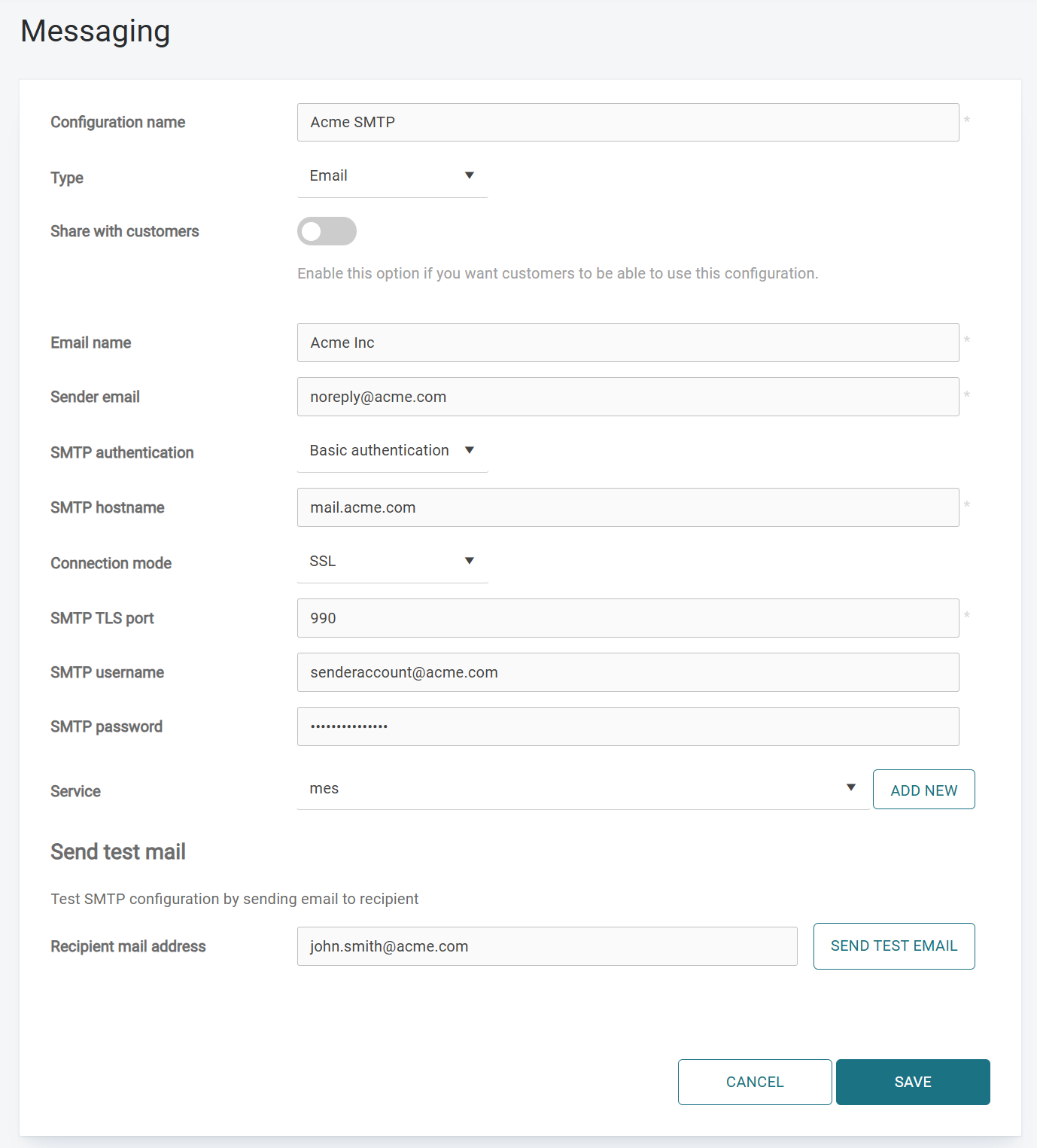Select the Sender email input
The height and width of the screenshot is (1148, 1037).
[628, 397]
